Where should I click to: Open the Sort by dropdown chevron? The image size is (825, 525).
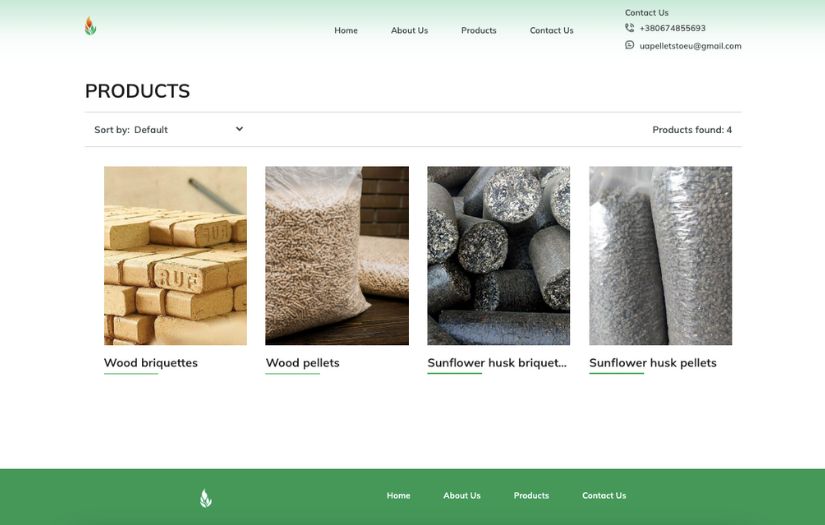(239, 129)
